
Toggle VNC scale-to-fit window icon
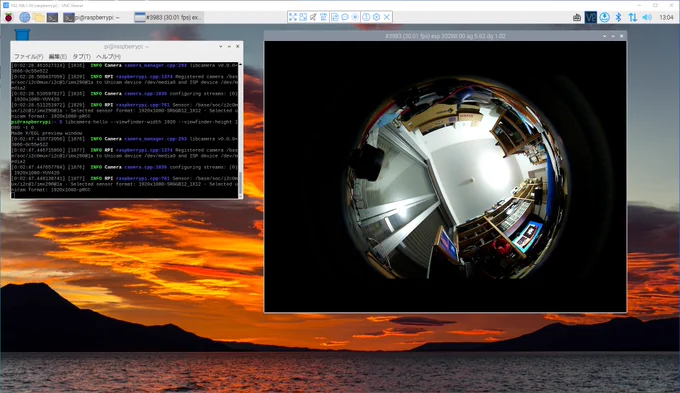303,17
